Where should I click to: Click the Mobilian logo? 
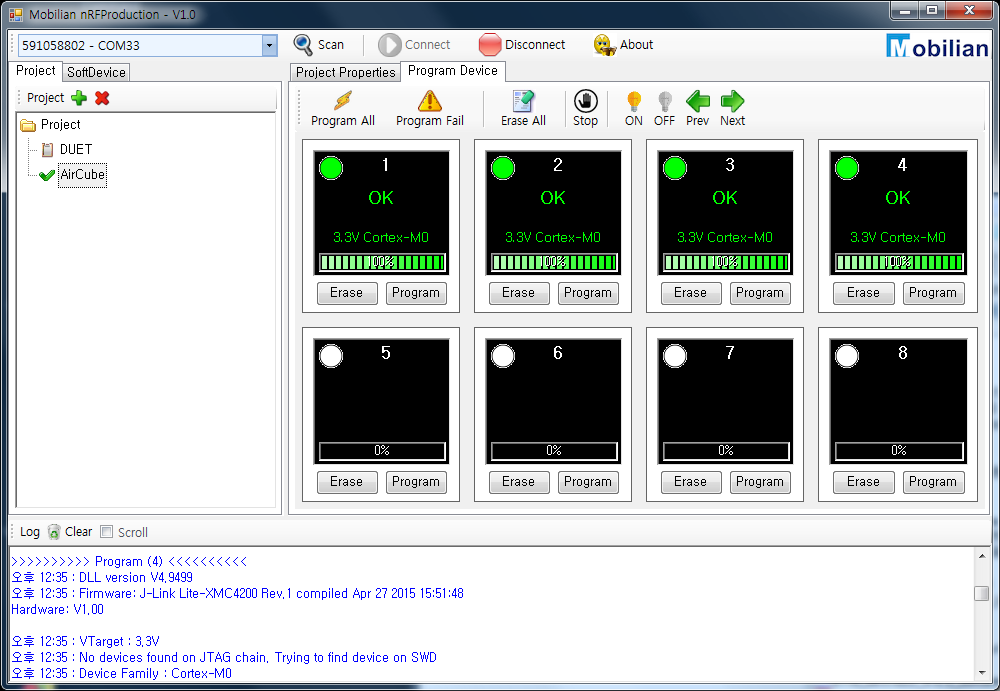coord(937,46)
